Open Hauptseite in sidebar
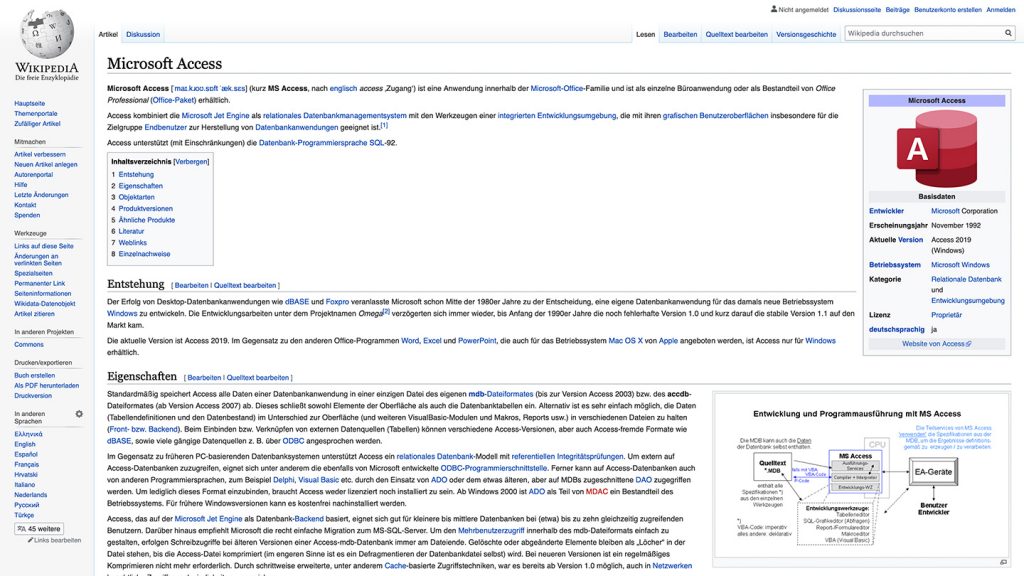This screenshot has height=576, width=1024. pyautogui.click(x=29, y=103)
